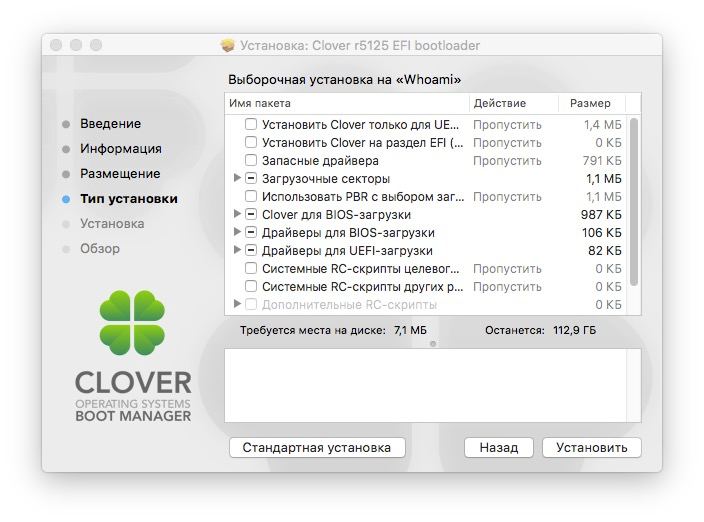The image size is (704, 522).
Task: Select 'Установка' step in sidebar
Action: [112, 224]
